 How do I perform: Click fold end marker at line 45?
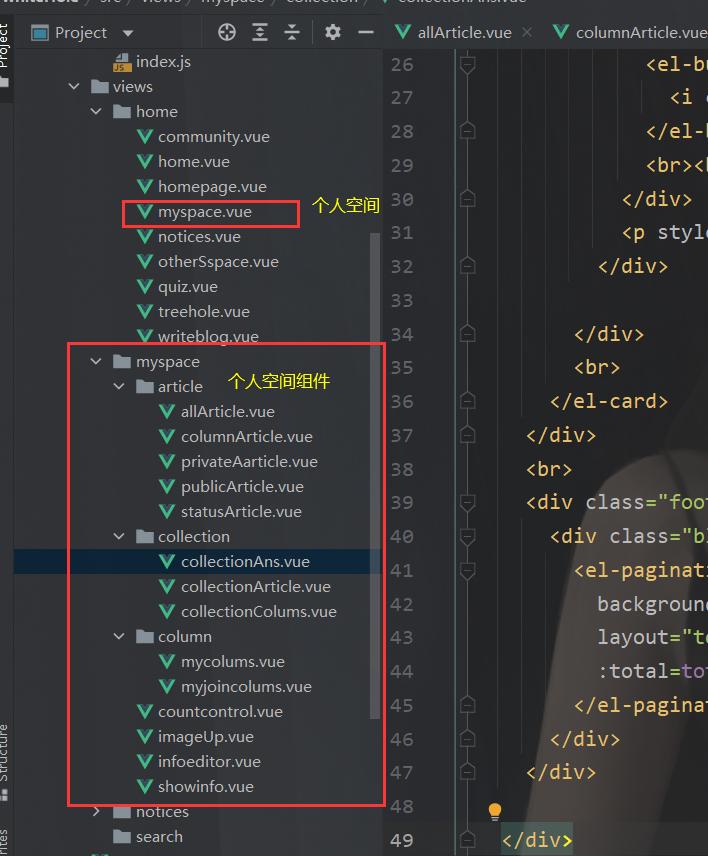point(467,705)
